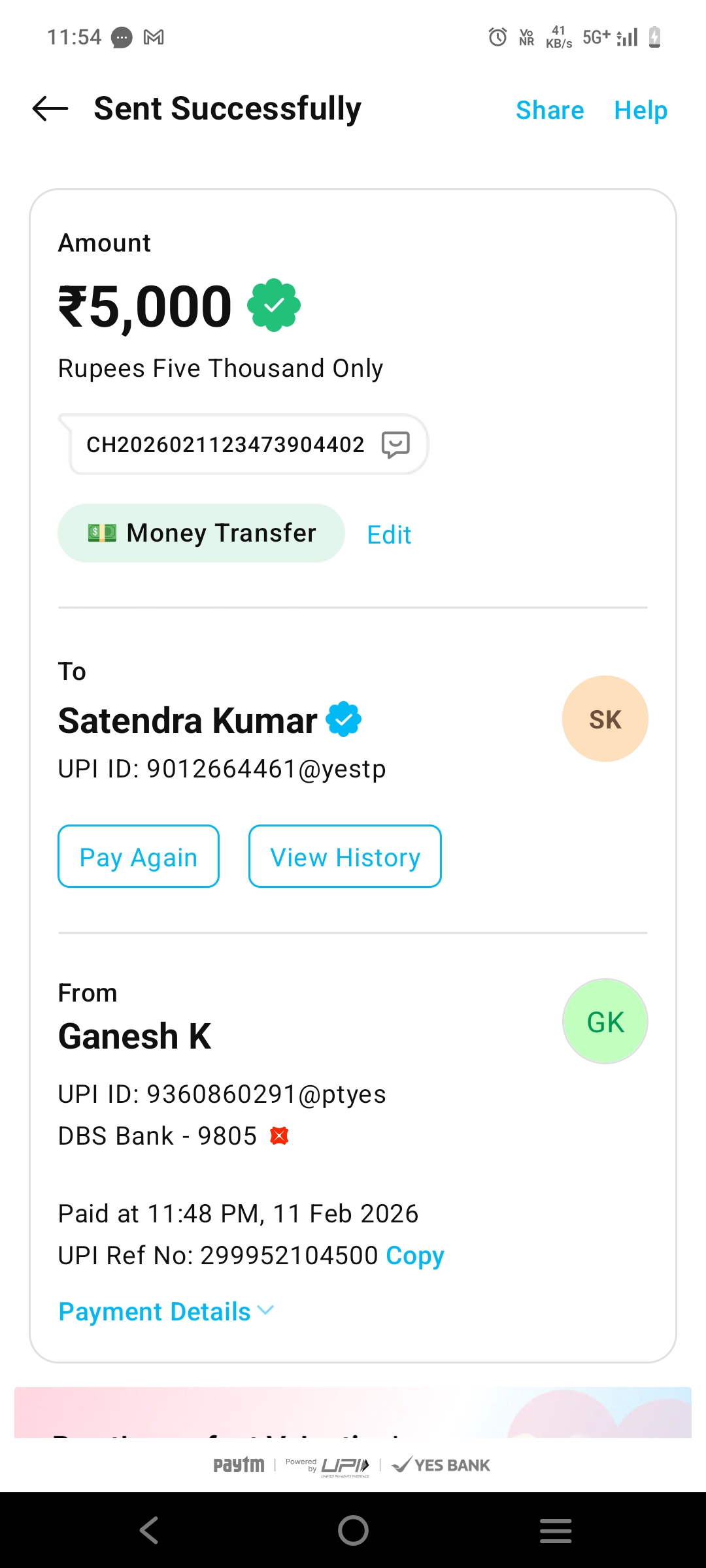The image size is (706, 1568).
Task: Open Help for this transaction
Action: [x=641, y=110]
